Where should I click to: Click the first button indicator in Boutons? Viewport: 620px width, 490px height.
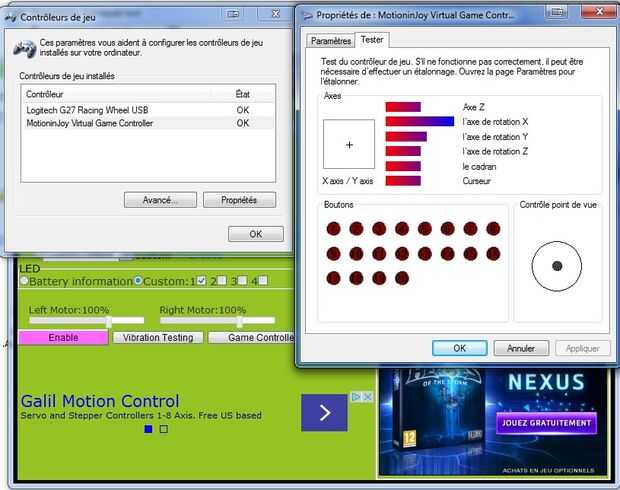coord(333,229)
